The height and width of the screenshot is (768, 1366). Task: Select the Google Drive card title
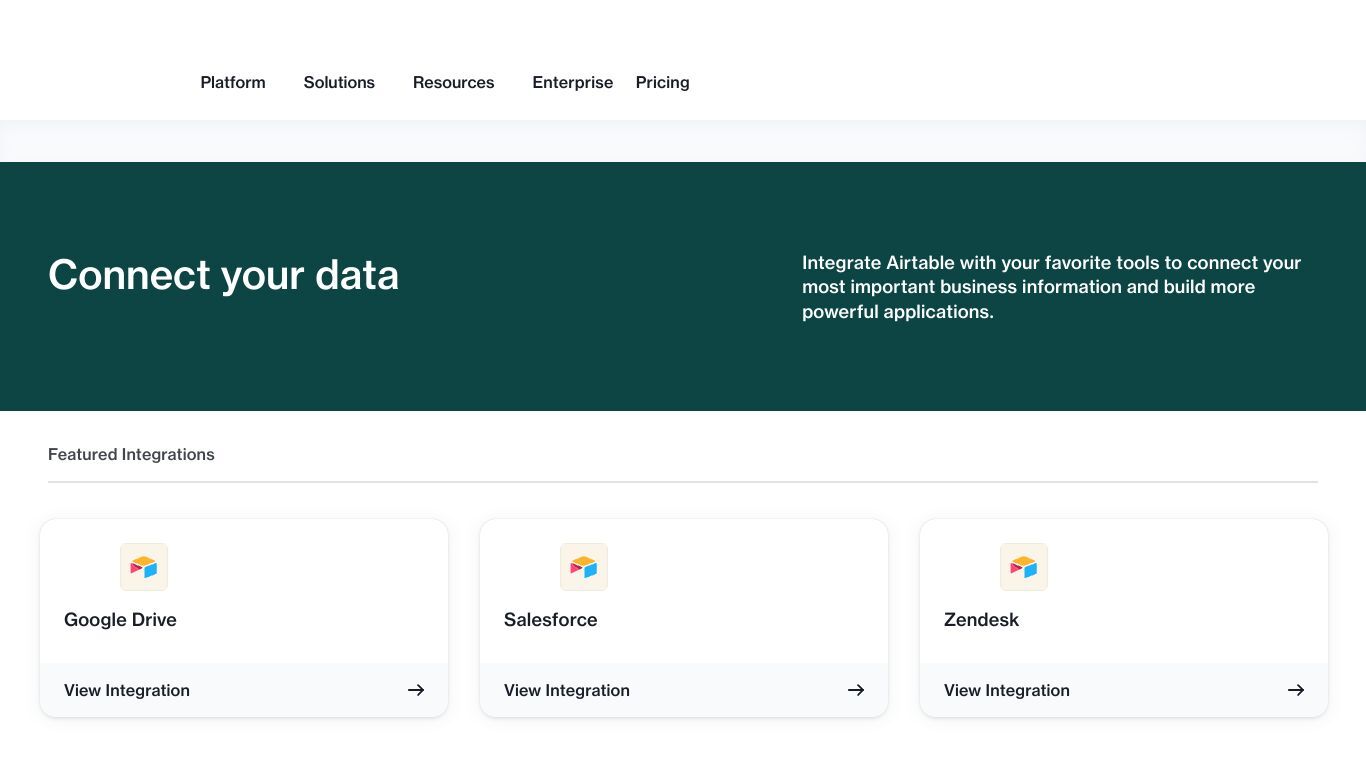pos(120,619)
